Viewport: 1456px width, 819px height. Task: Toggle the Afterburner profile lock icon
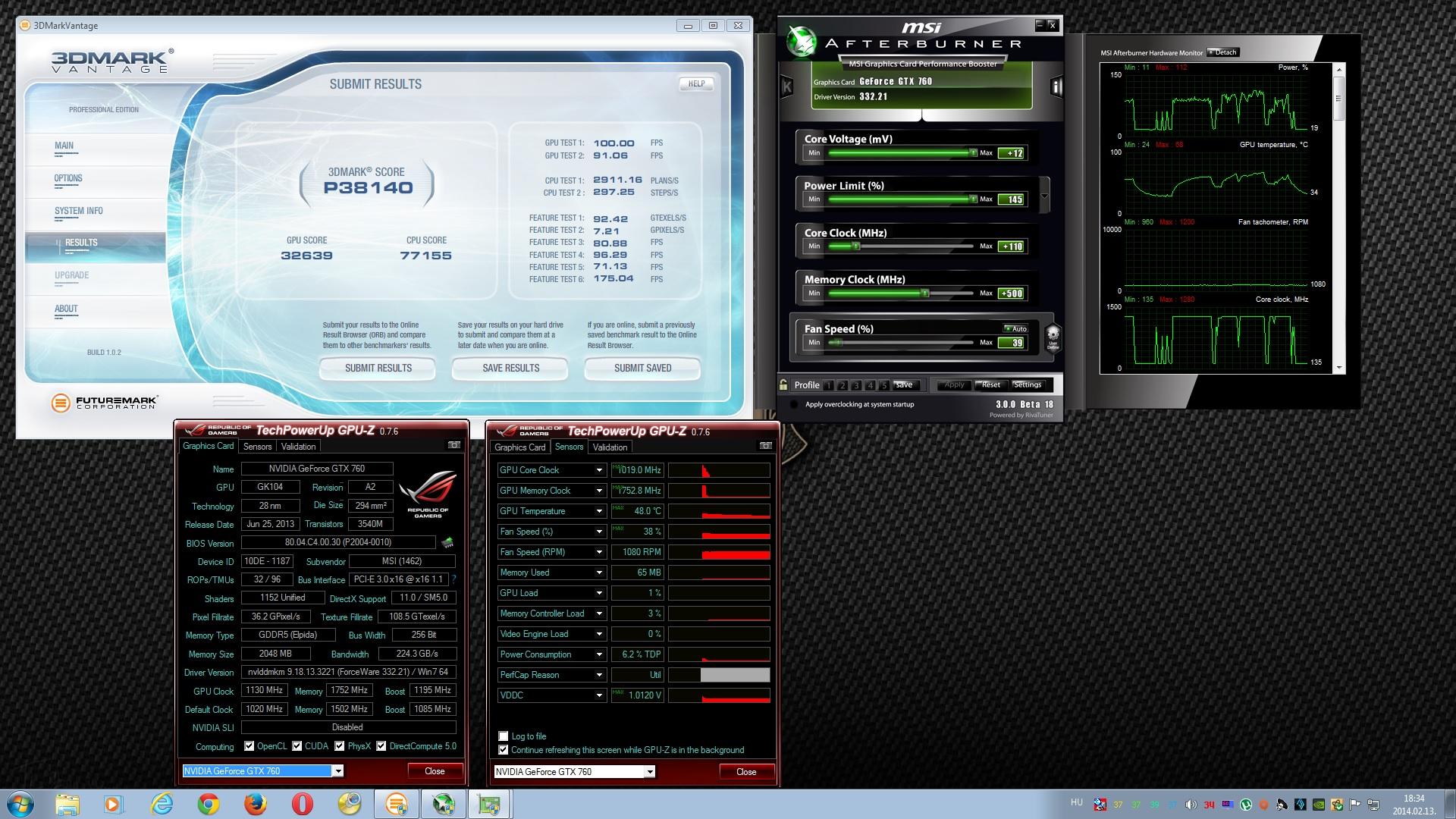[x=783, y=384]
